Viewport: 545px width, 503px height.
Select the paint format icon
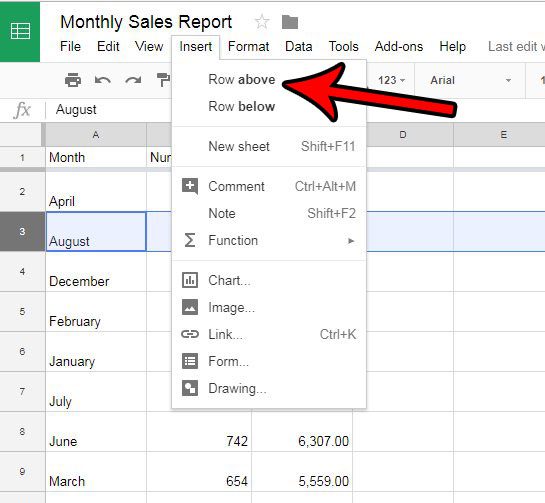click(x=163, y=80)
